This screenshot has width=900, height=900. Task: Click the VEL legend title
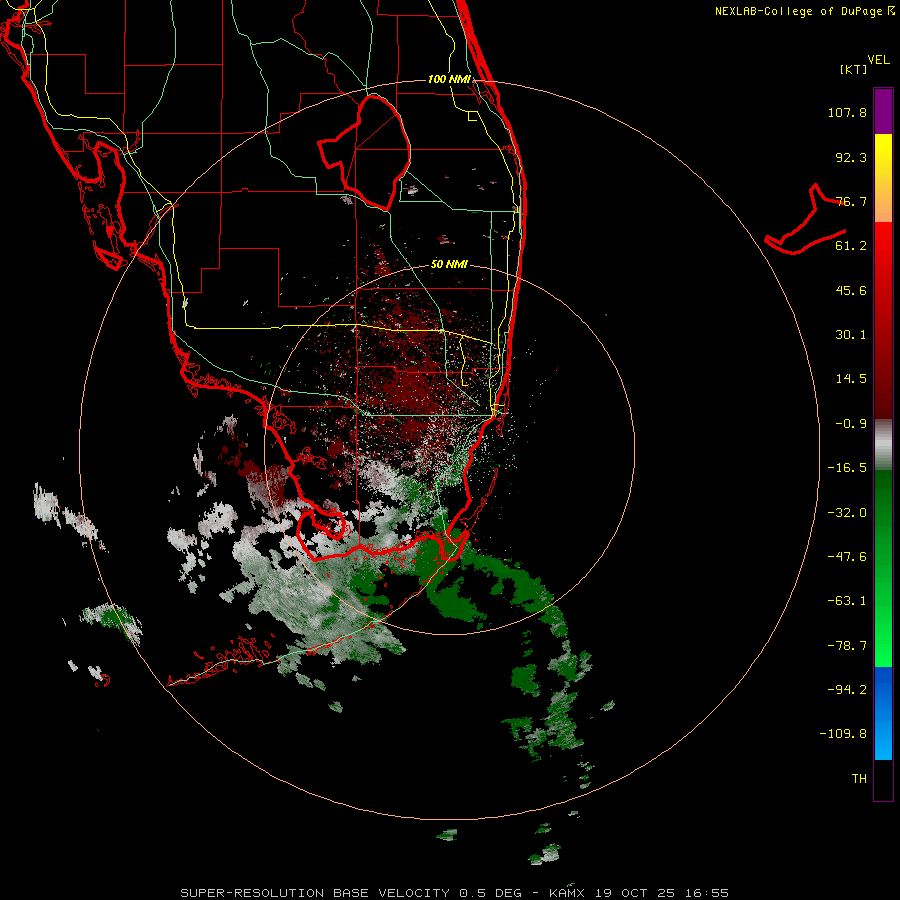[x=878, y=60]
